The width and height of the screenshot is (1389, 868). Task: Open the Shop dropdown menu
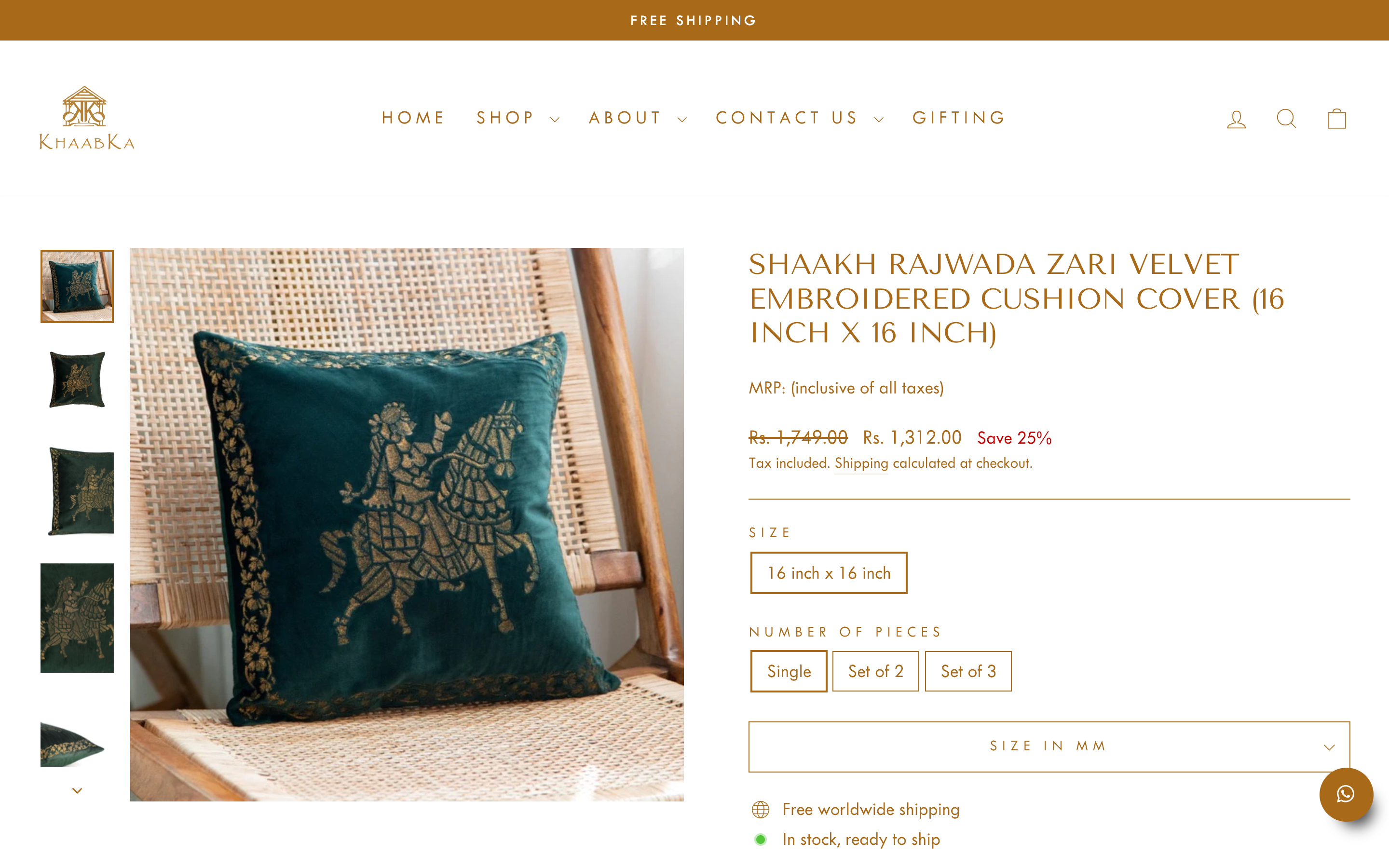[517, 118]
